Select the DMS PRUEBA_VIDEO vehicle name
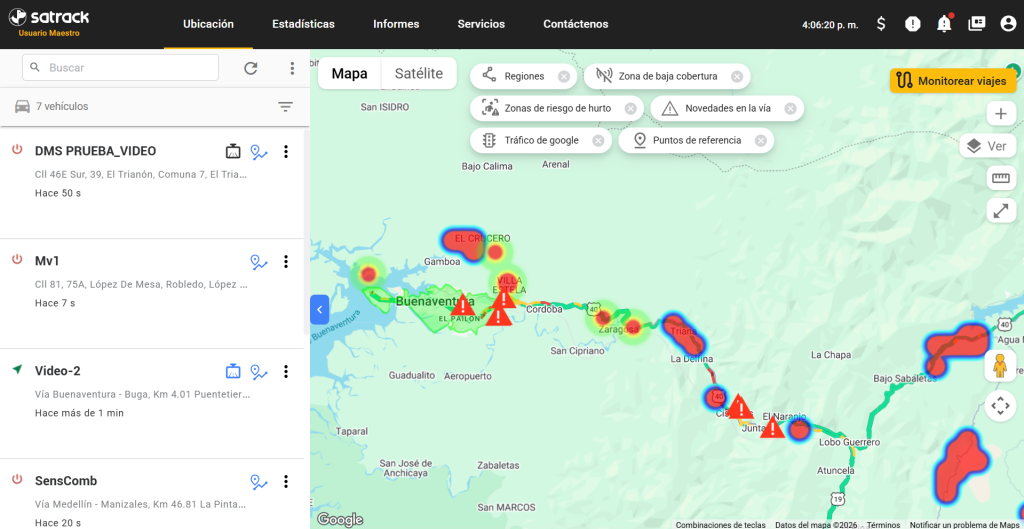The height and width of the screenshot is (529, 1024). click(x=95, y=151)
